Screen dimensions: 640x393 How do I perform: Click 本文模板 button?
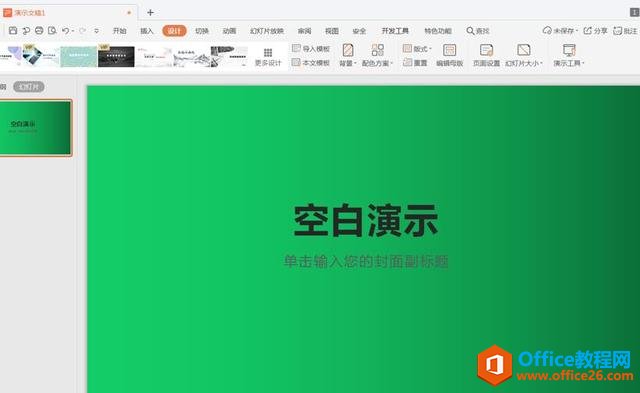(x=311, y=63)
